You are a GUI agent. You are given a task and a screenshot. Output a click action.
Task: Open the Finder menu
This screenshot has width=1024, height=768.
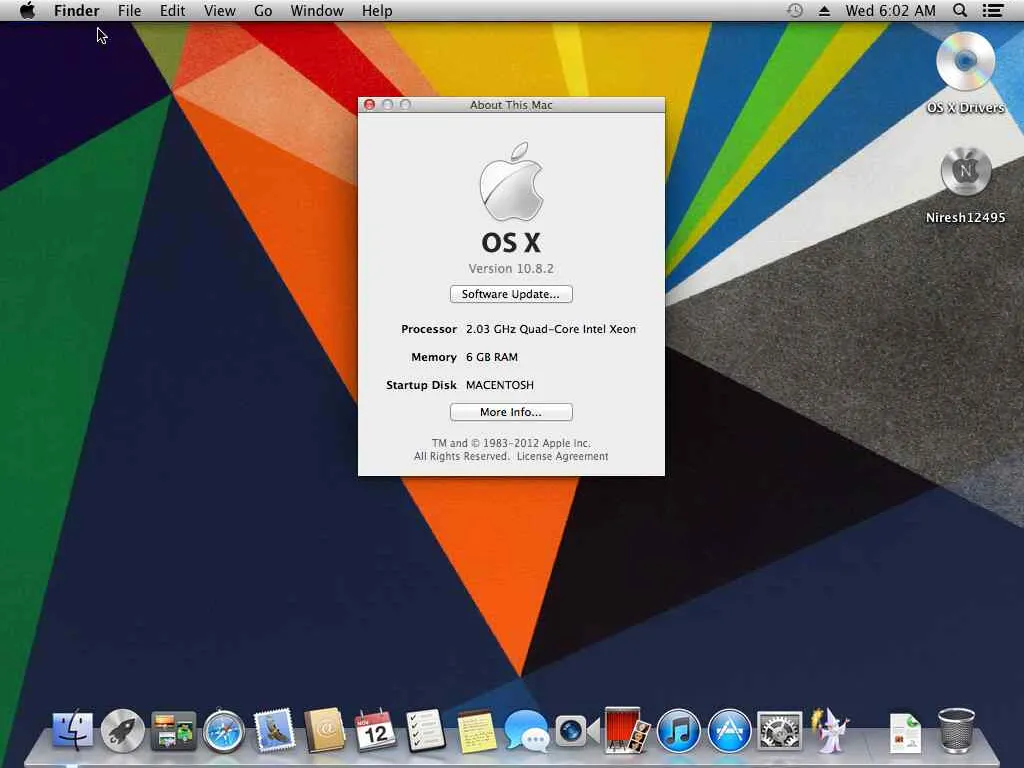76,11
